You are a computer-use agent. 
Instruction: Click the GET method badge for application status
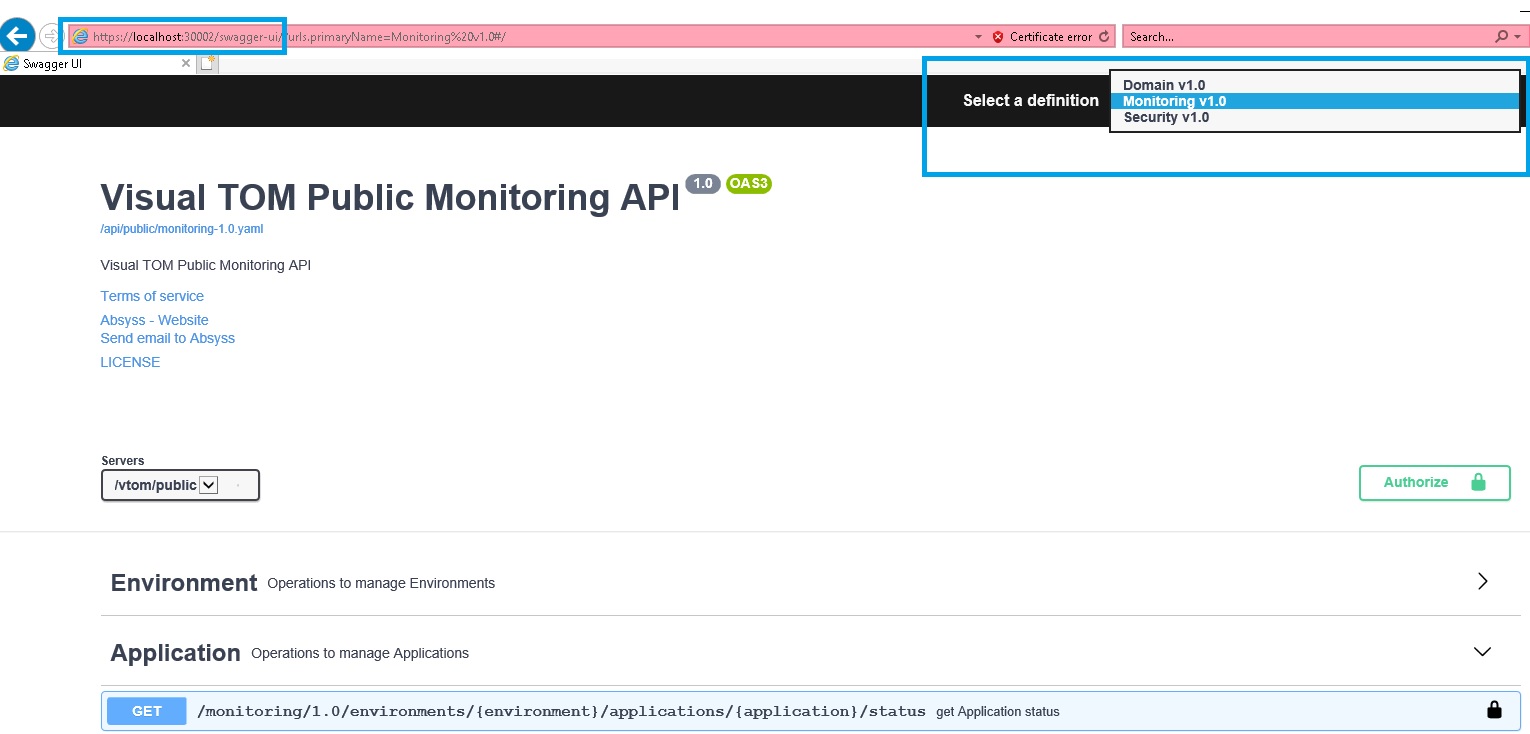146,711
